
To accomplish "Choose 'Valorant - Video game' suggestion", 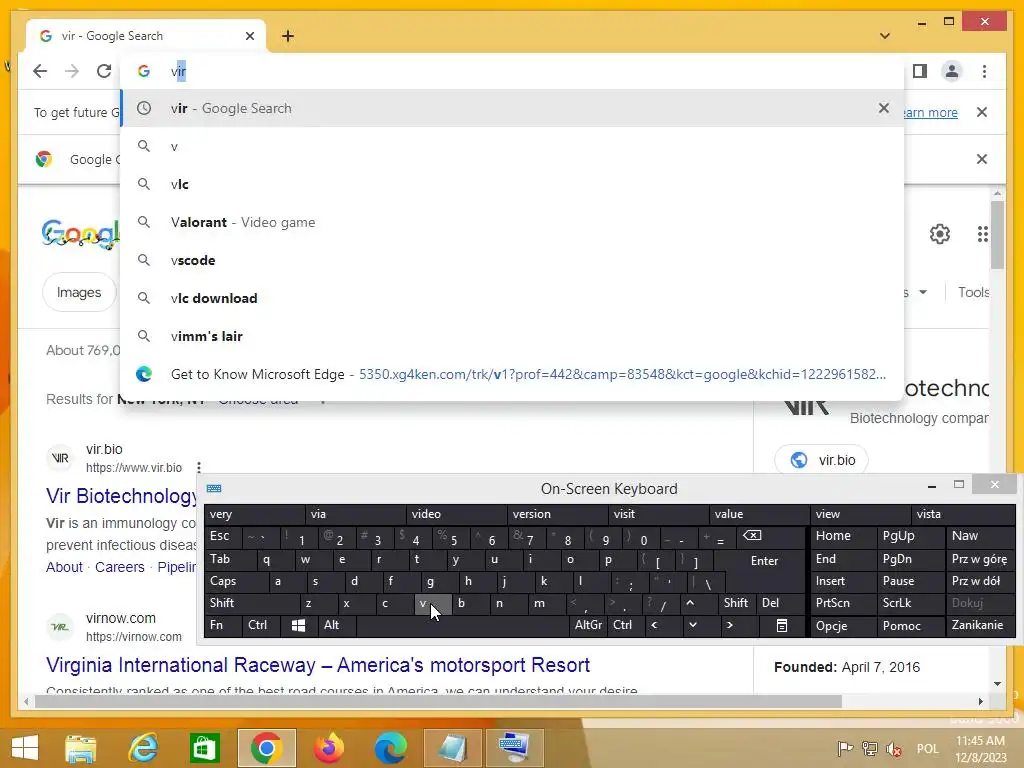I will pos(512,222).
